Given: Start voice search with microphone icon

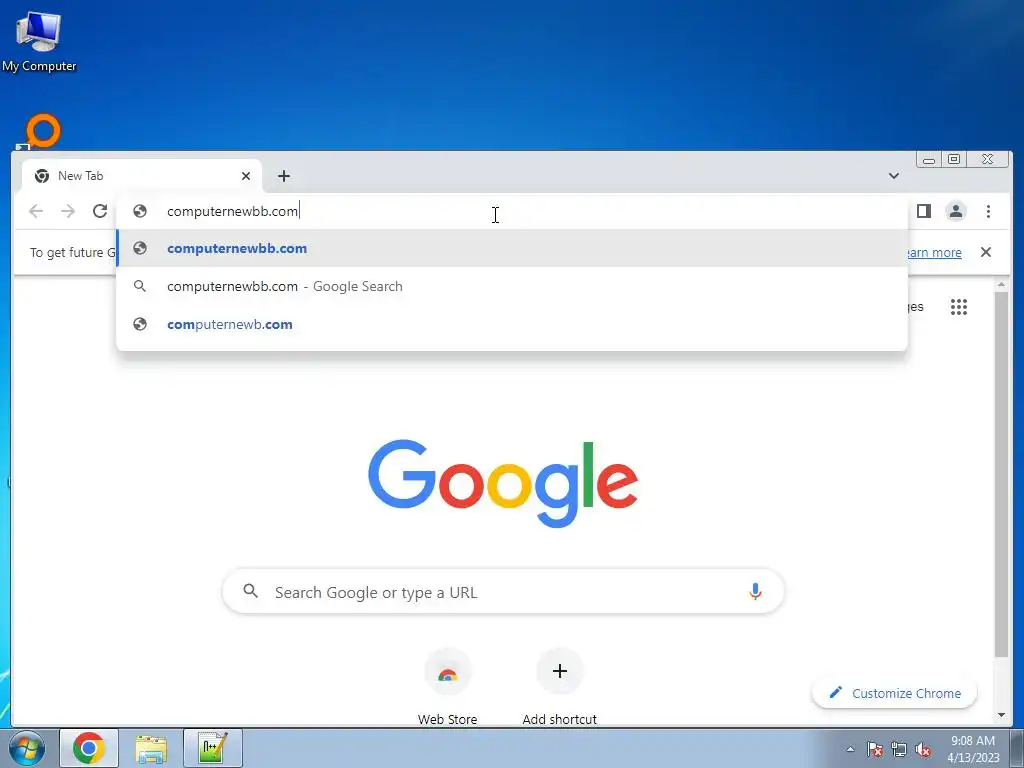Looking at the screenshot, I should pos(755,592).
